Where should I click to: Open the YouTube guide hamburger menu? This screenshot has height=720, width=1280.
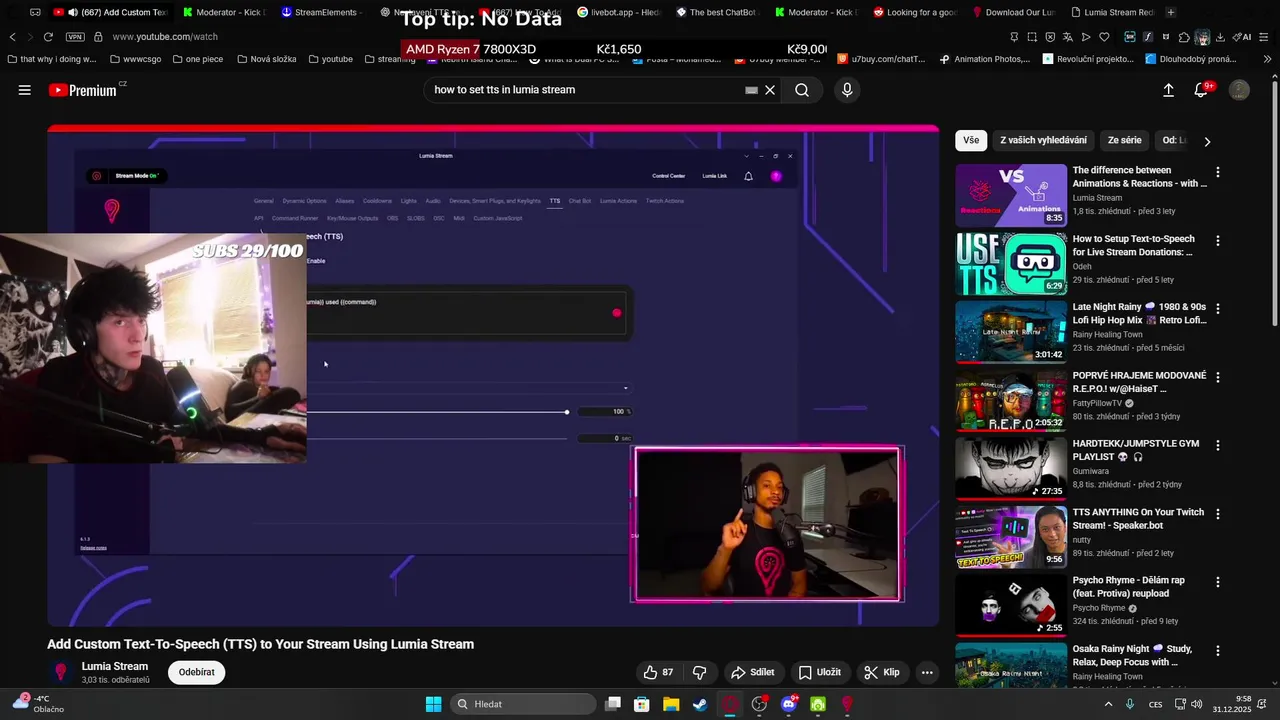[24, 90]
